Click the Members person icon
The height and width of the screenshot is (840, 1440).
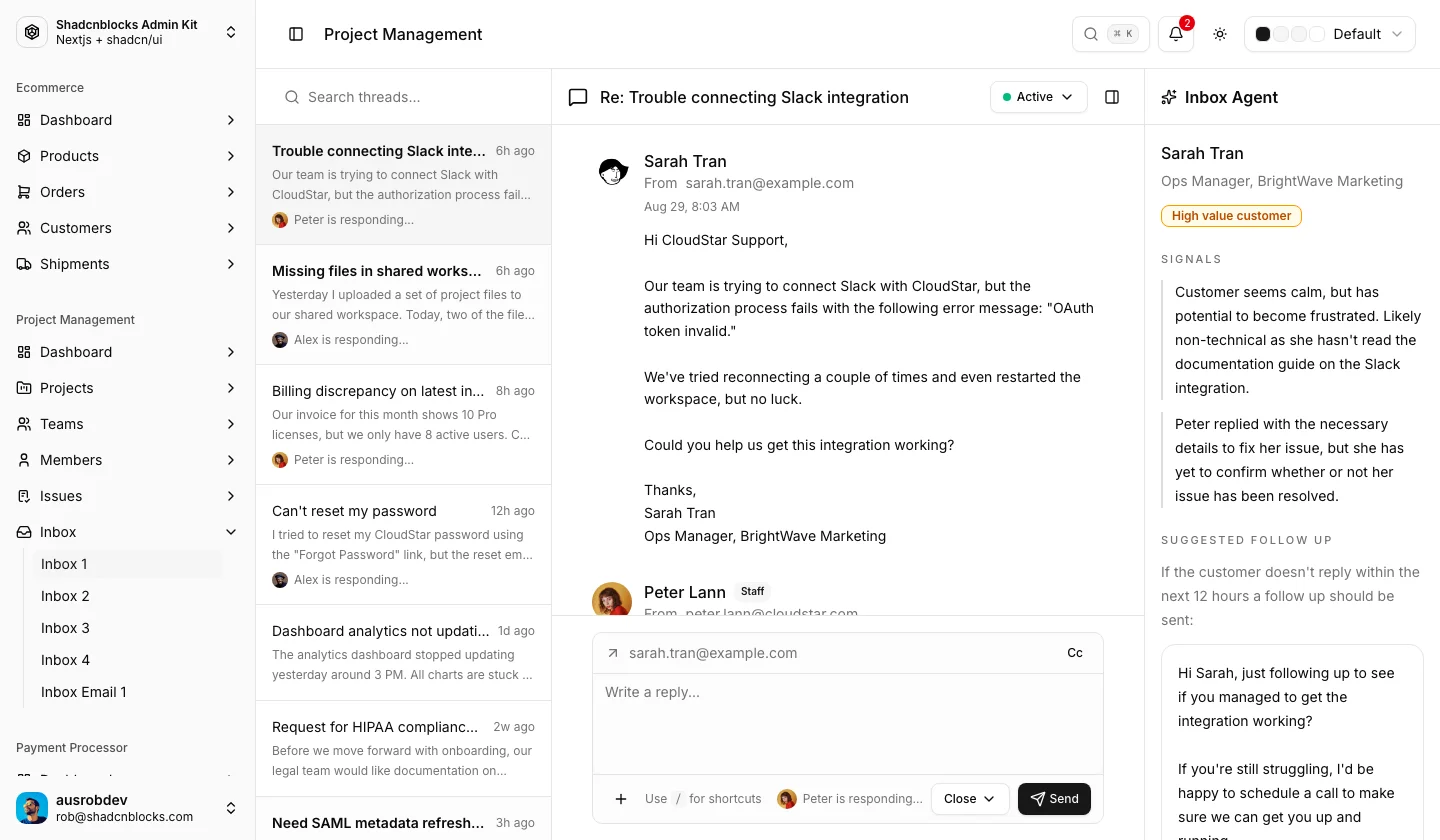coord(24,460)
